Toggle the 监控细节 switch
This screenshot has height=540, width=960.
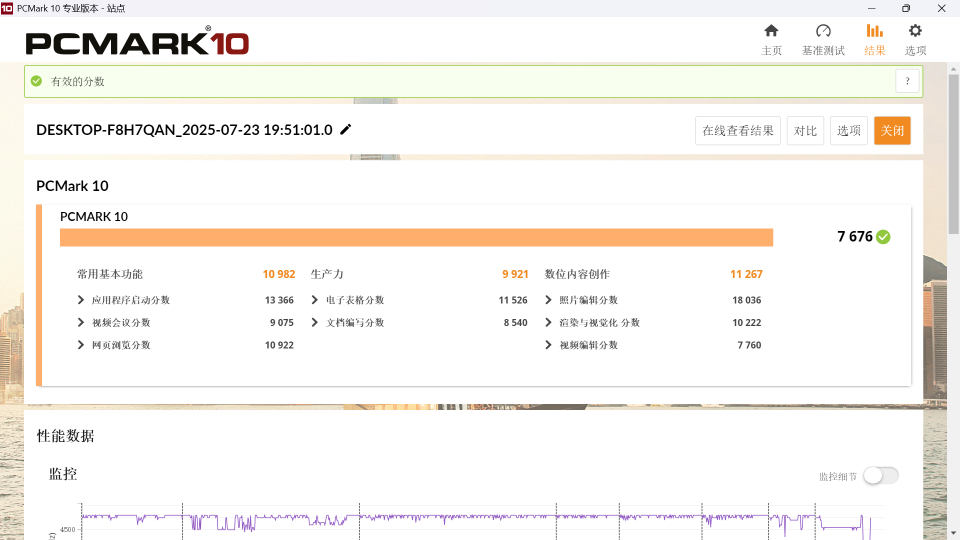(880, 475)
